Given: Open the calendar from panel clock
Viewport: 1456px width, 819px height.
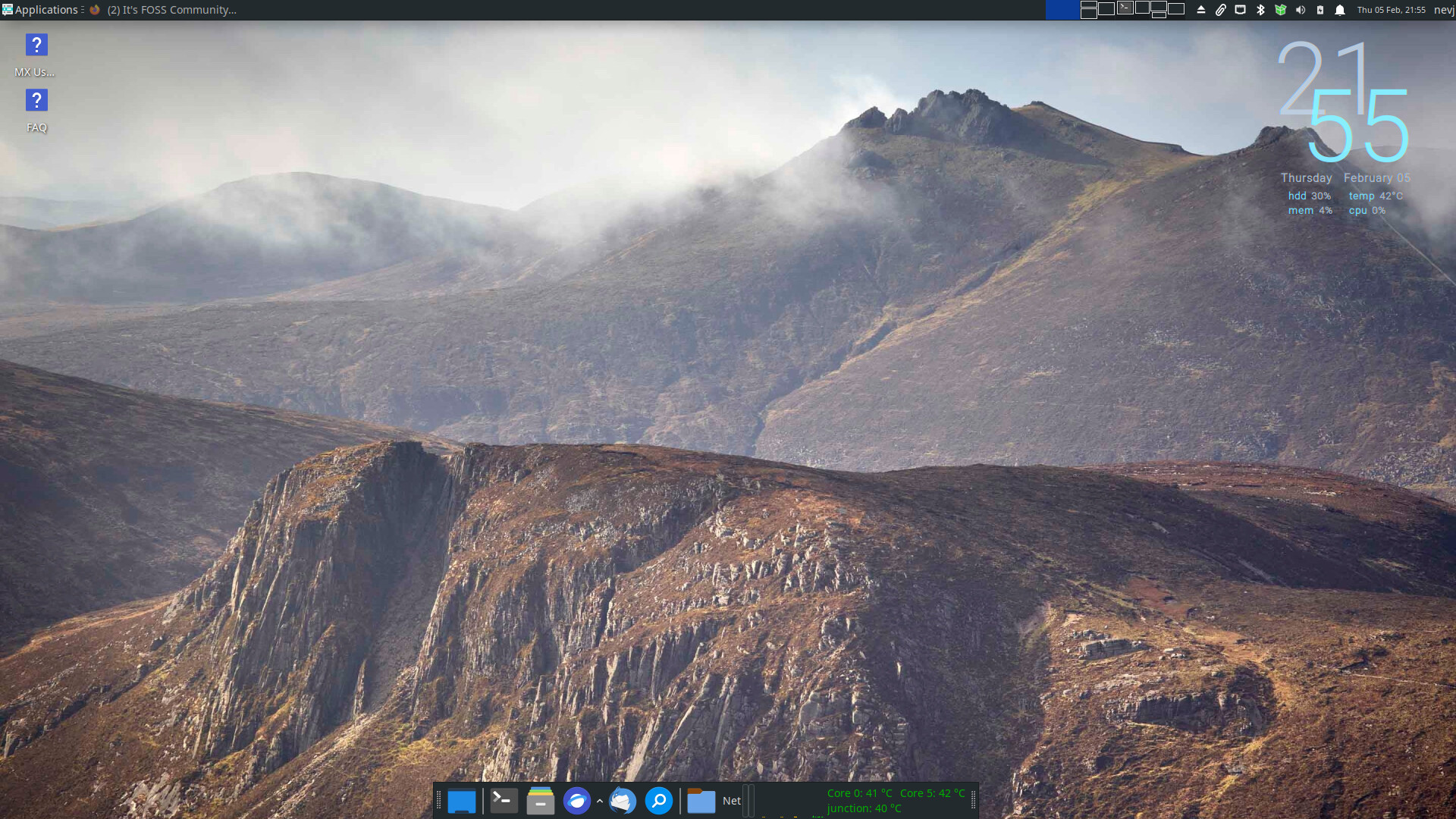Looking at the screenshot, I should coord(1391,10).
